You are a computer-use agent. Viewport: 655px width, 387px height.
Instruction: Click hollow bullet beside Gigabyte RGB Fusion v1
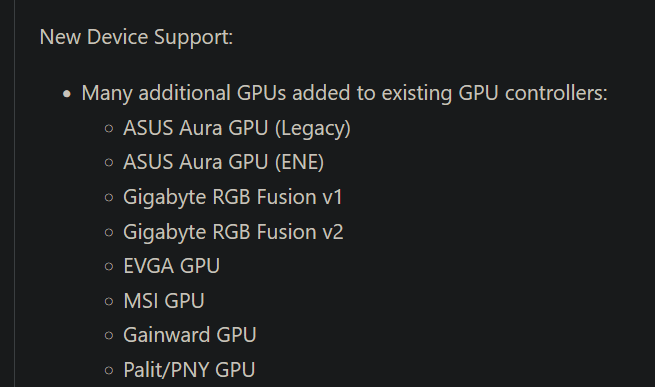[109, 198]
